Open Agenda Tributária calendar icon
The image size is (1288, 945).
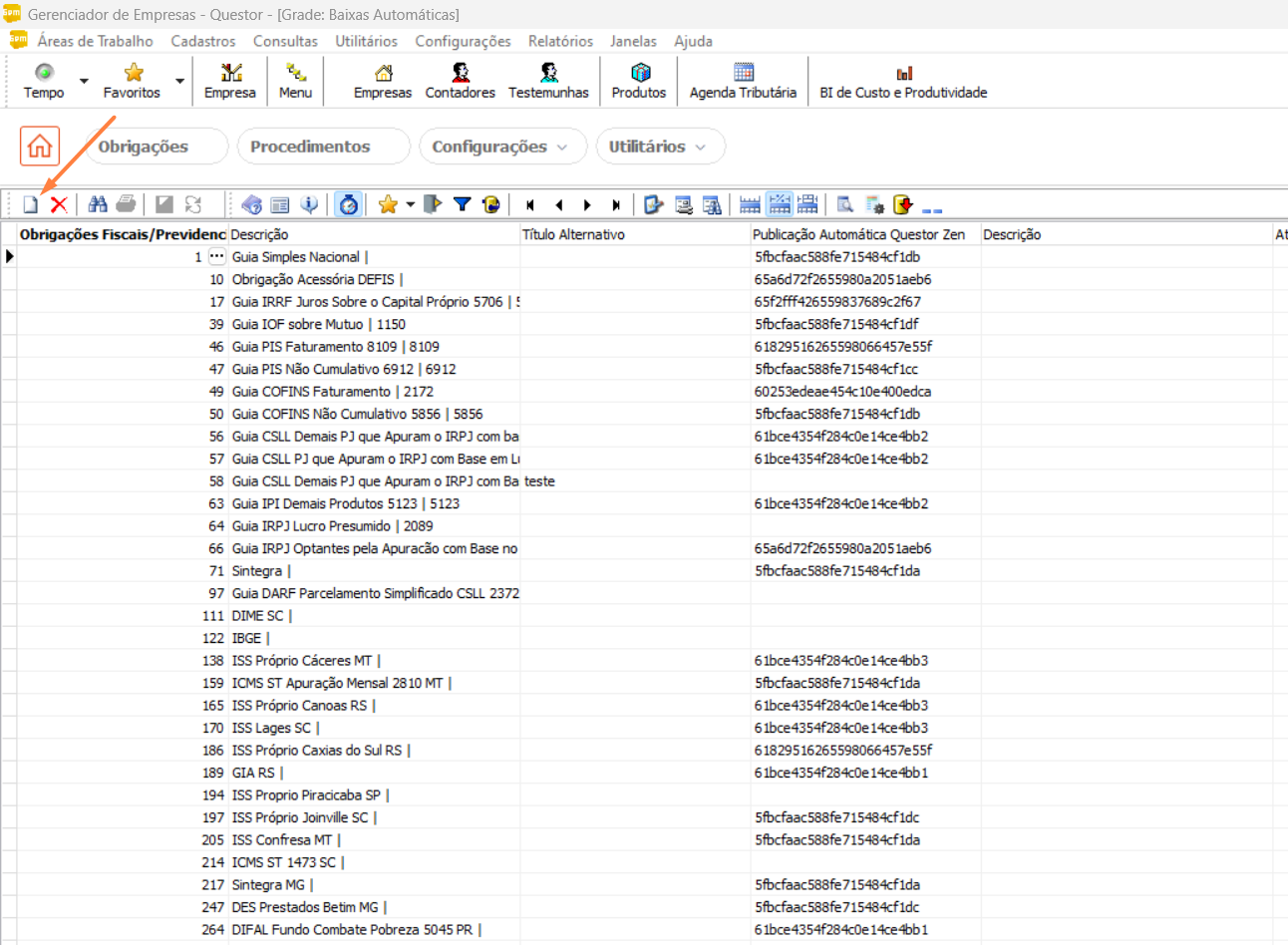pos(744,81)
